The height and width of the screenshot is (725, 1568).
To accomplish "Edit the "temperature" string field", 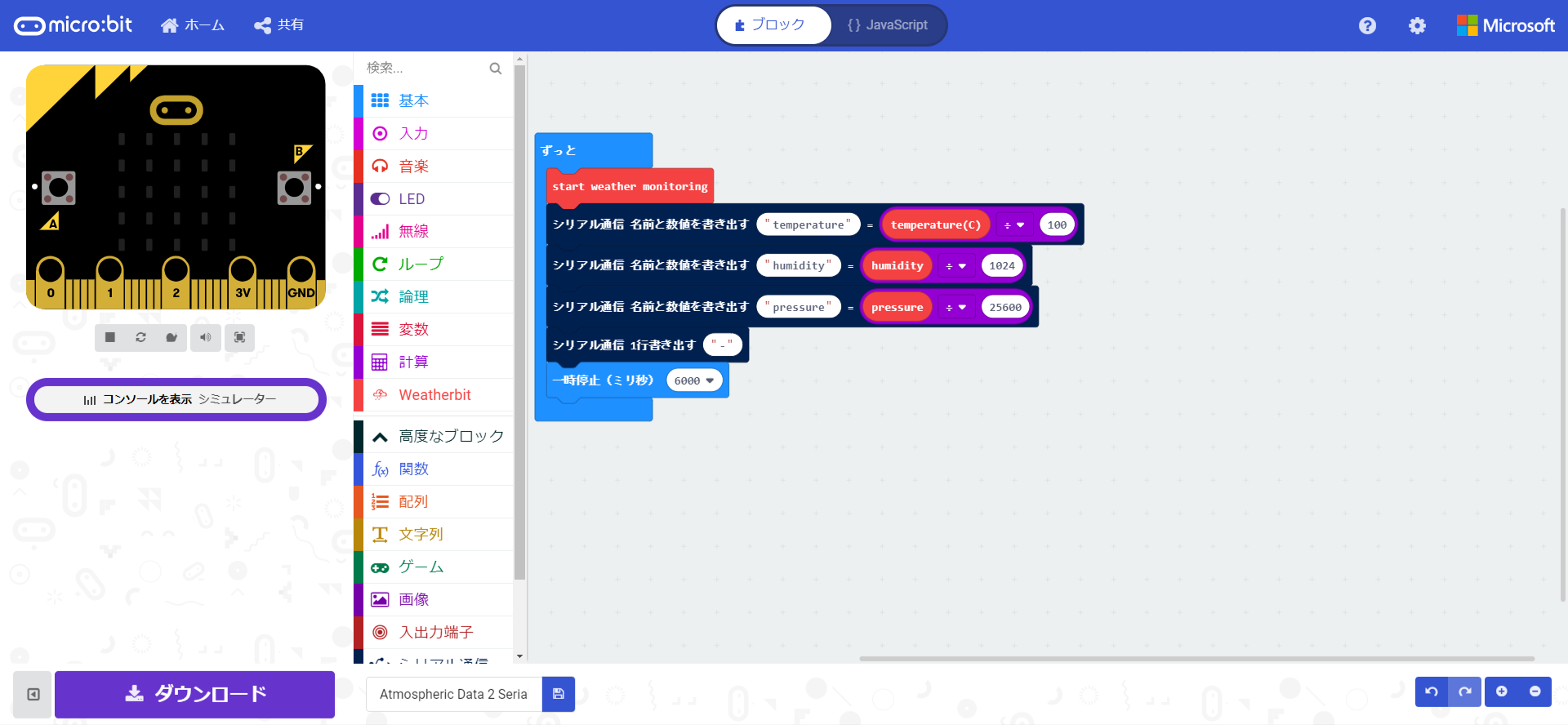I will pos(808,225).
